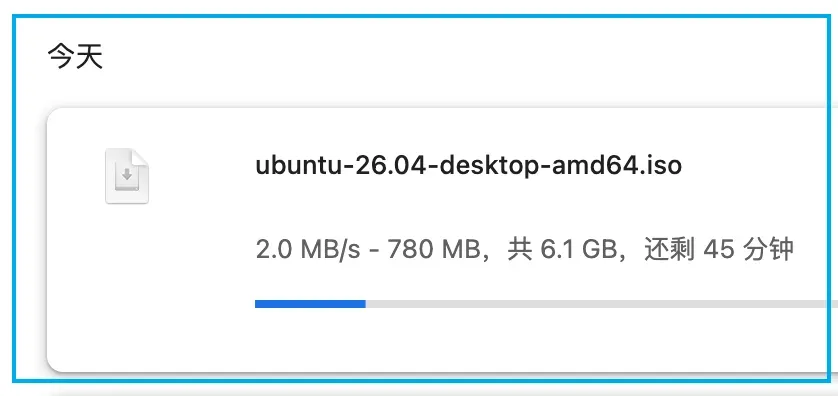Click the down arrow glyph inside the file icon

click(x=127, y=174)
